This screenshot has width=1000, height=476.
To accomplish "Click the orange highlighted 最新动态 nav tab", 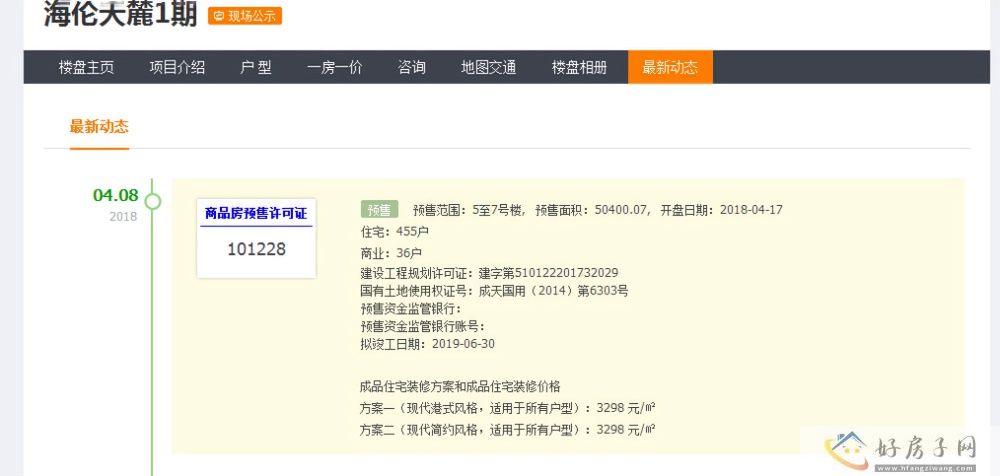I will tap(670, 68).
